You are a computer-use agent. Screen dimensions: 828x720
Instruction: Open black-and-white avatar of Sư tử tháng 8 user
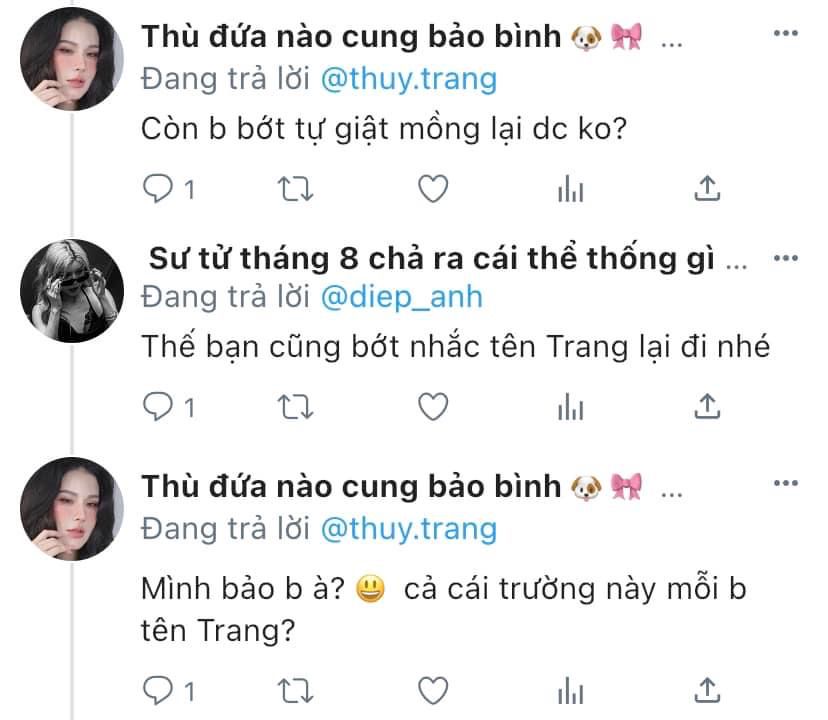click(x=72, y=291)
